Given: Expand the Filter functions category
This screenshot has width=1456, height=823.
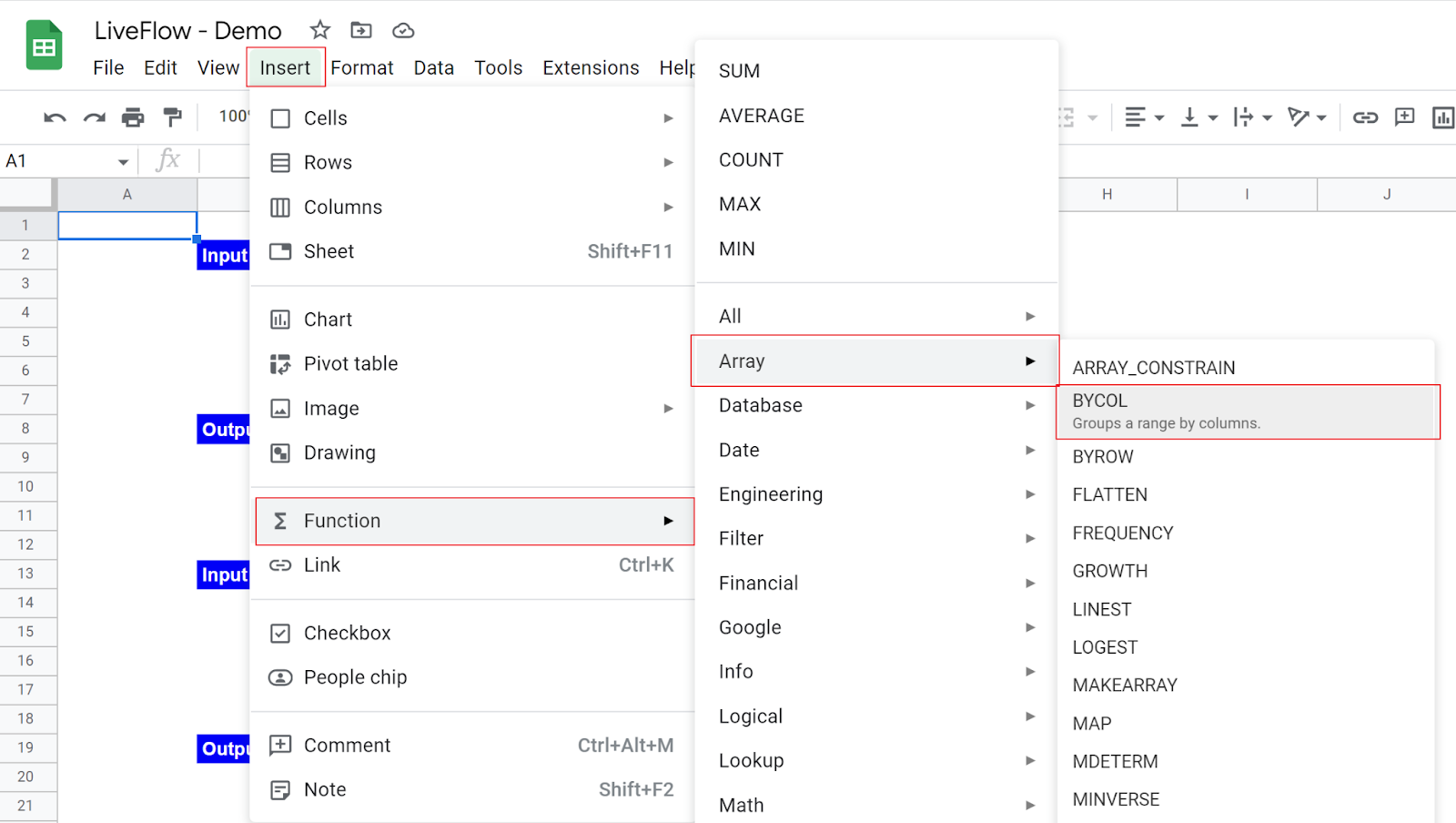Looking at the screenshot, I should [x=876, y=538].
